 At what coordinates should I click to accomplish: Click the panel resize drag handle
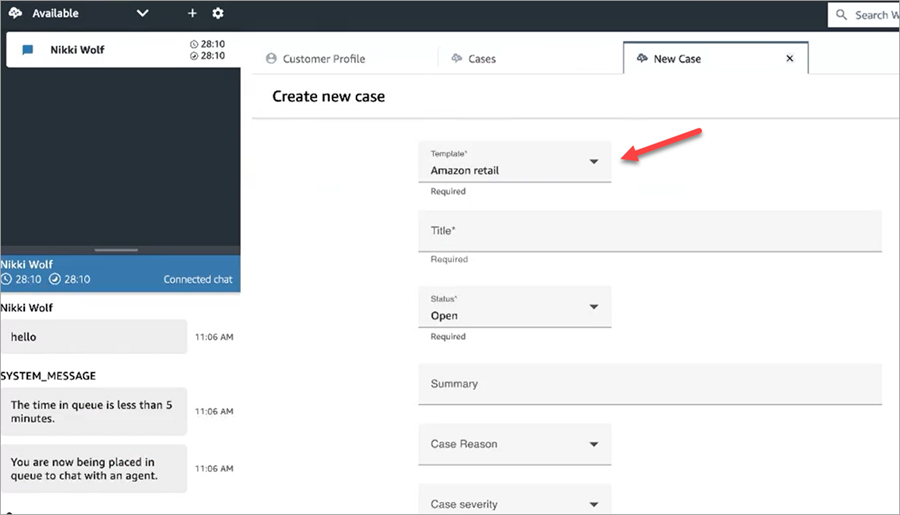(x=116, y=250)
